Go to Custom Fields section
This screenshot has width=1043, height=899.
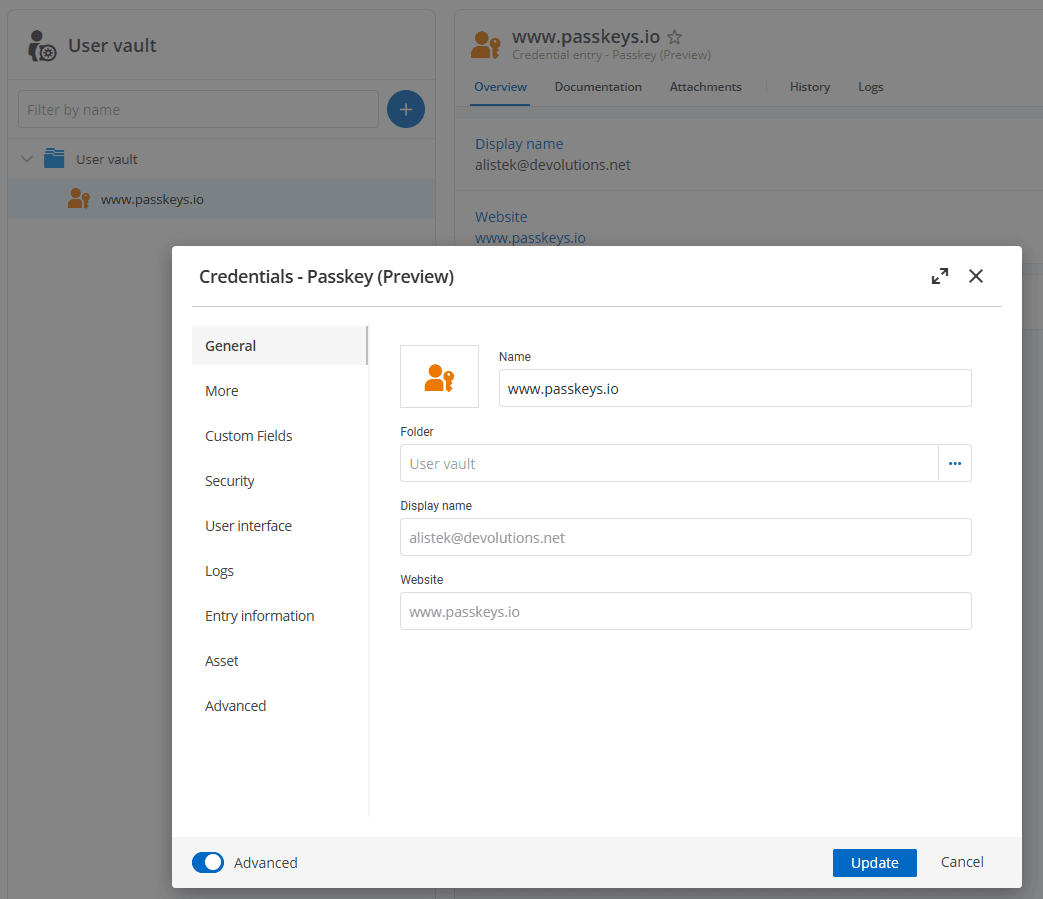[x=248, y=436]
